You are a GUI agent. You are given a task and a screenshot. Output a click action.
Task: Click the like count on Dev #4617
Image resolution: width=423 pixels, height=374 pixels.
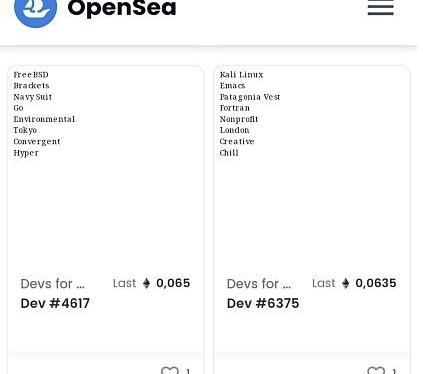tap(188, 371)
